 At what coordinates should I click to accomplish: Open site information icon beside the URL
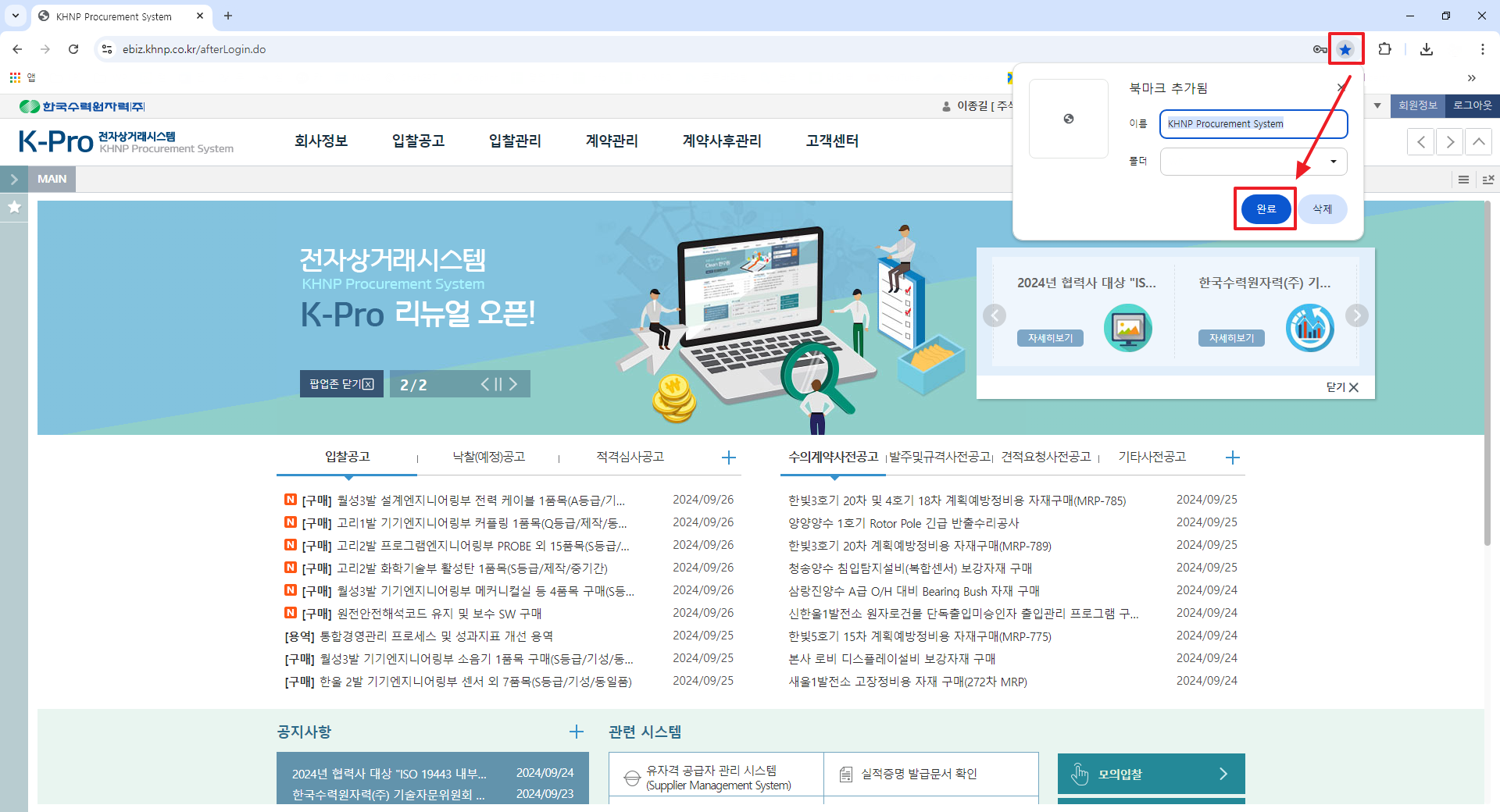tap(107, 49)
